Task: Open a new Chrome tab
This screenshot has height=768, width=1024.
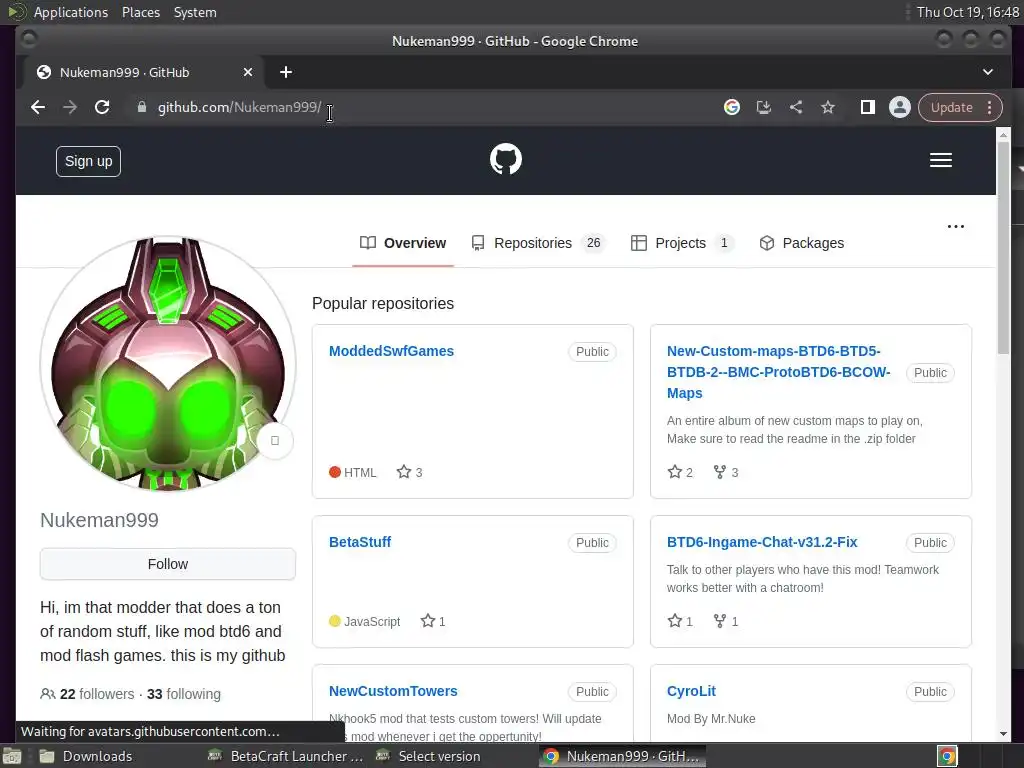Action: tap(285, 72)
